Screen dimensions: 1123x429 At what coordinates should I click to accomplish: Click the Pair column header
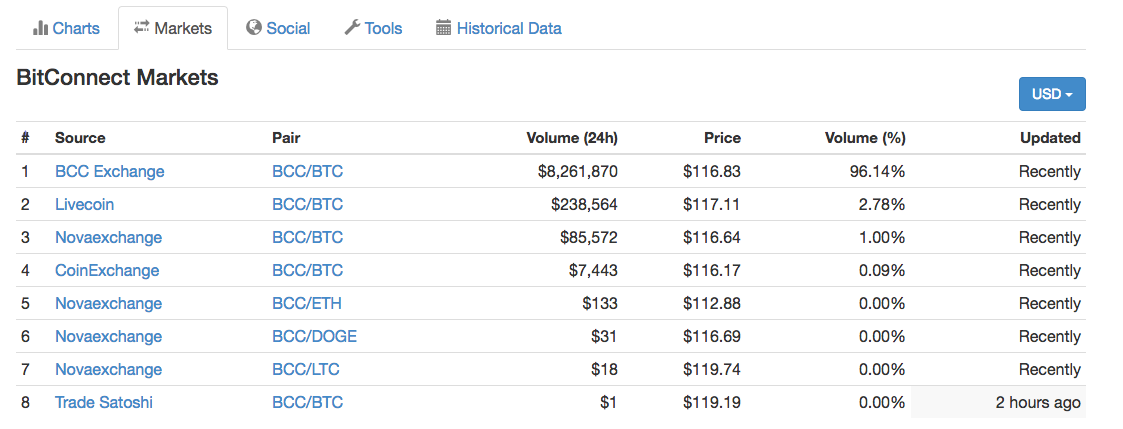pyautogui.click(x=286, y=138)
